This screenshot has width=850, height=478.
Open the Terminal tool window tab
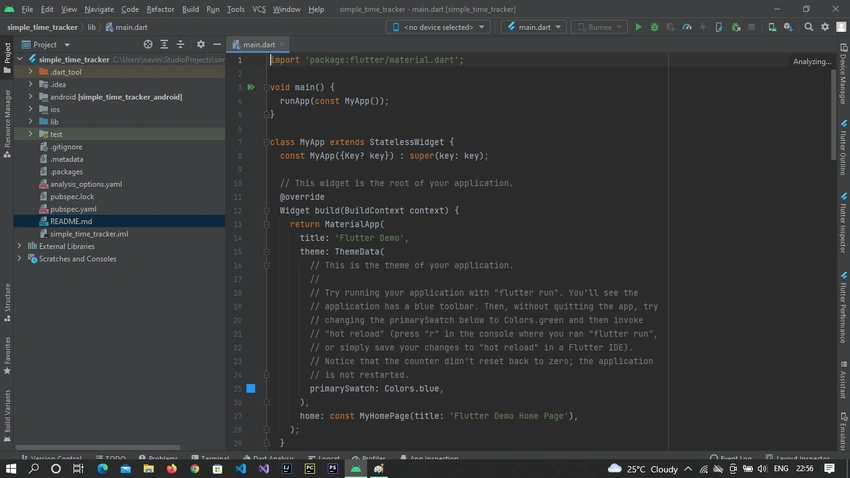click(211, 458)
